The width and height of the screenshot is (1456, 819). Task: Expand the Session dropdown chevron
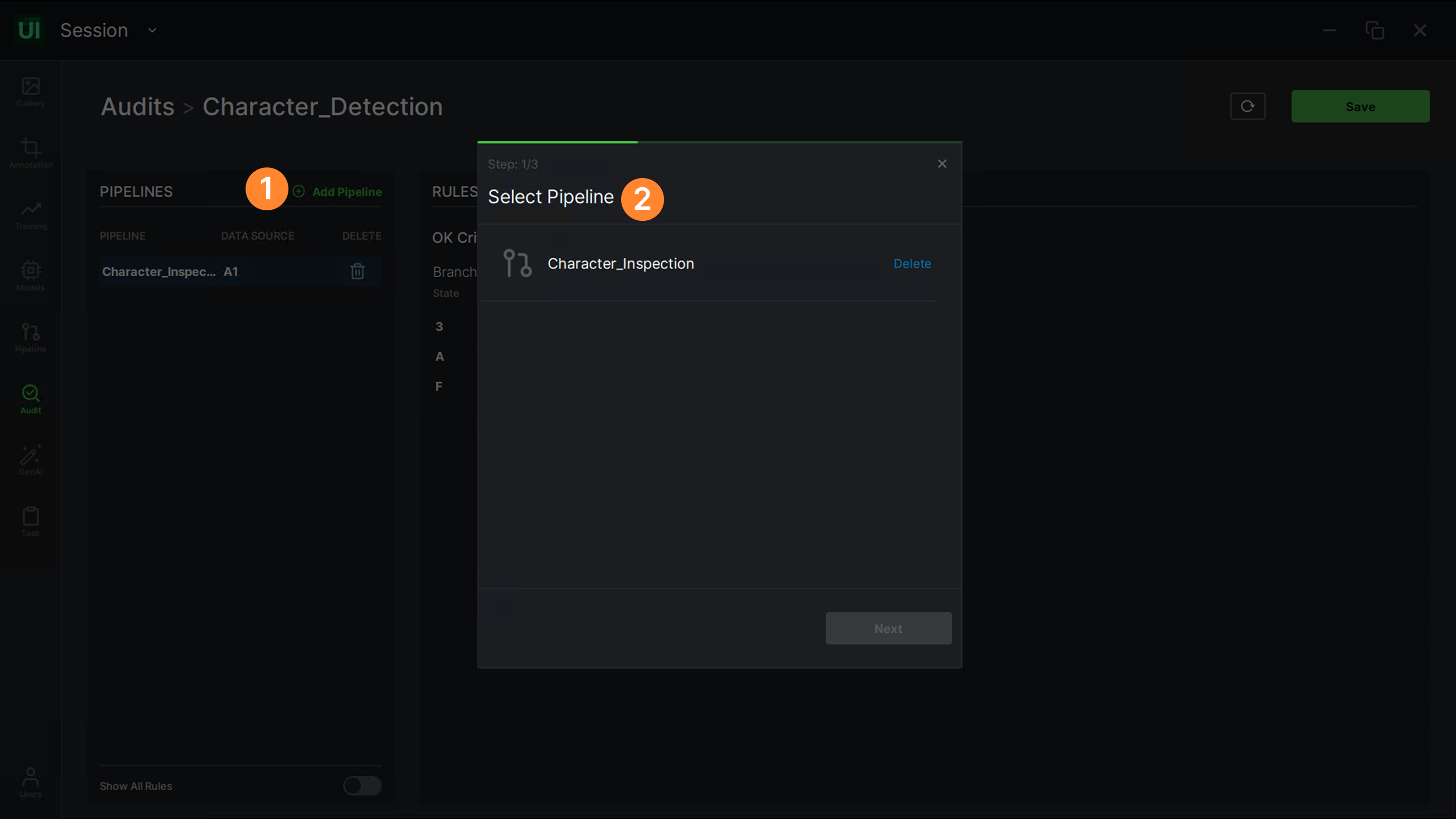[x=152, y=30]
